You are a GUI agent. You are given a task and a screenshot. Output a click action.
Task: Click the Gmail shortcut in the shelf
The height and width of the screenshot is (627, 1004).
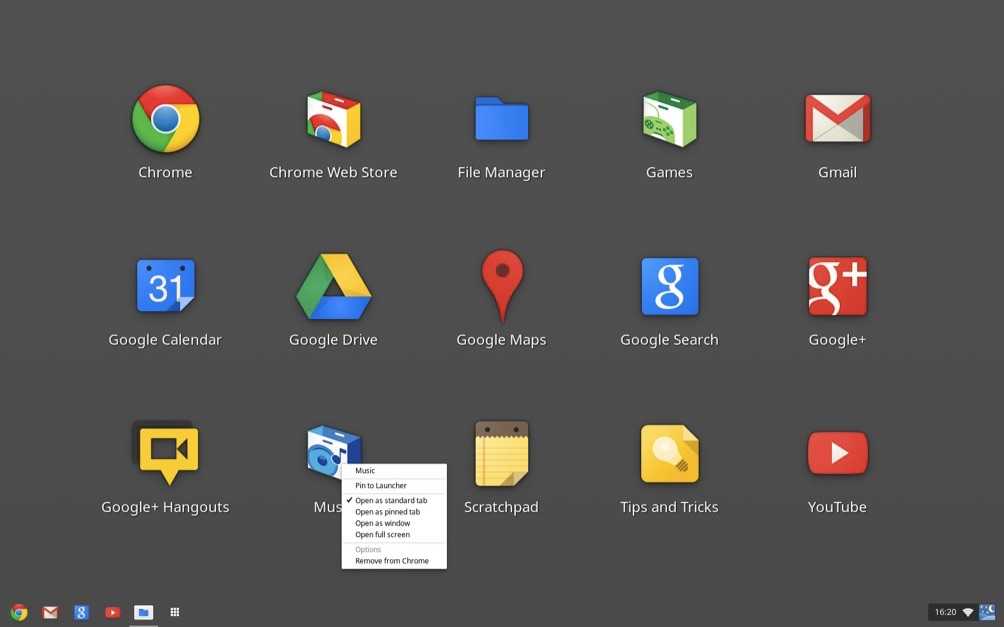50,612
